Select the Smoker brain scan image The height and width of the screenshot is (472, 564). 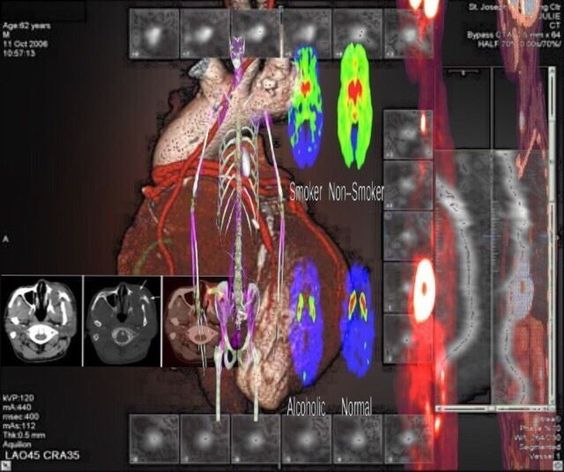(x=305, y=107)
